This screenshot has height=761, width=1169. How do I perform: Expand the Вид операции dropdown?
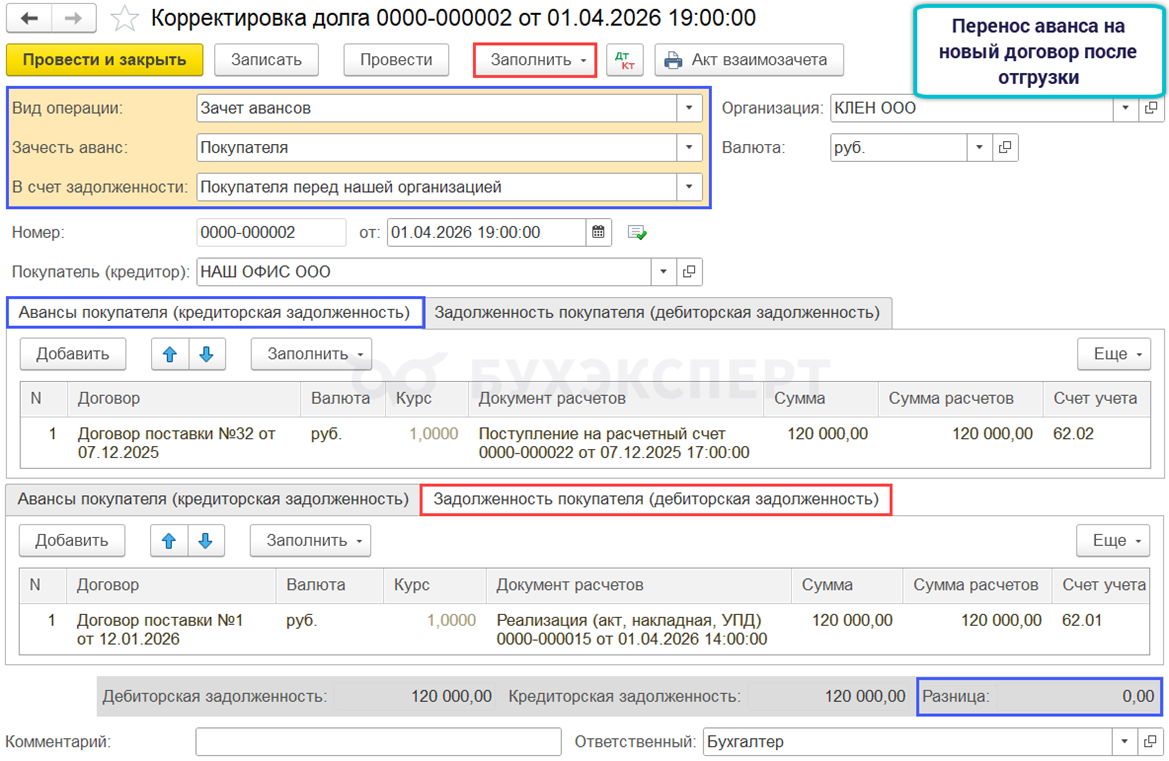pos(688,108)
